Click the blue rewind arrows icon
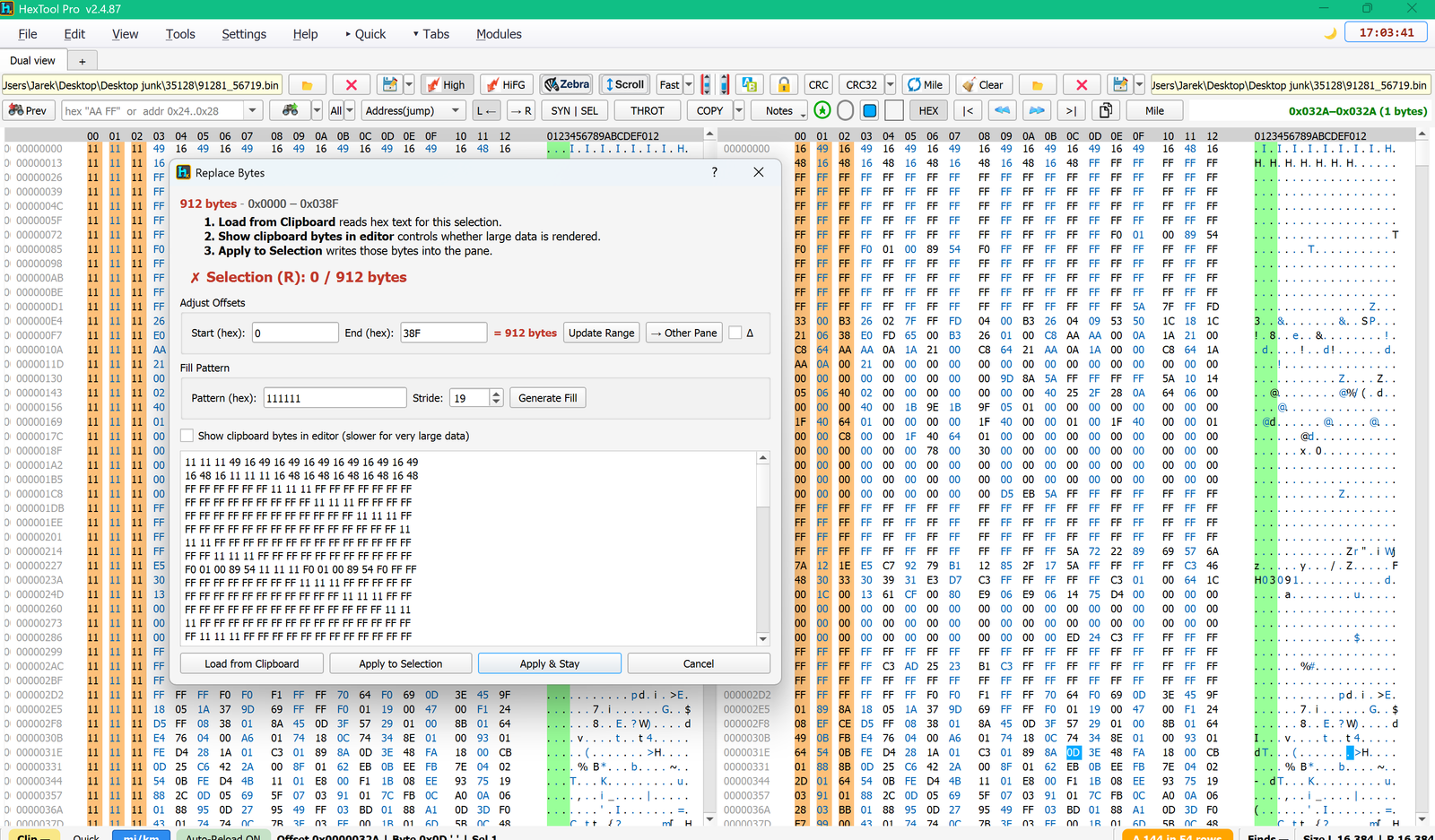Viewport: 1435px width, 840px height. click(1003, 110)
